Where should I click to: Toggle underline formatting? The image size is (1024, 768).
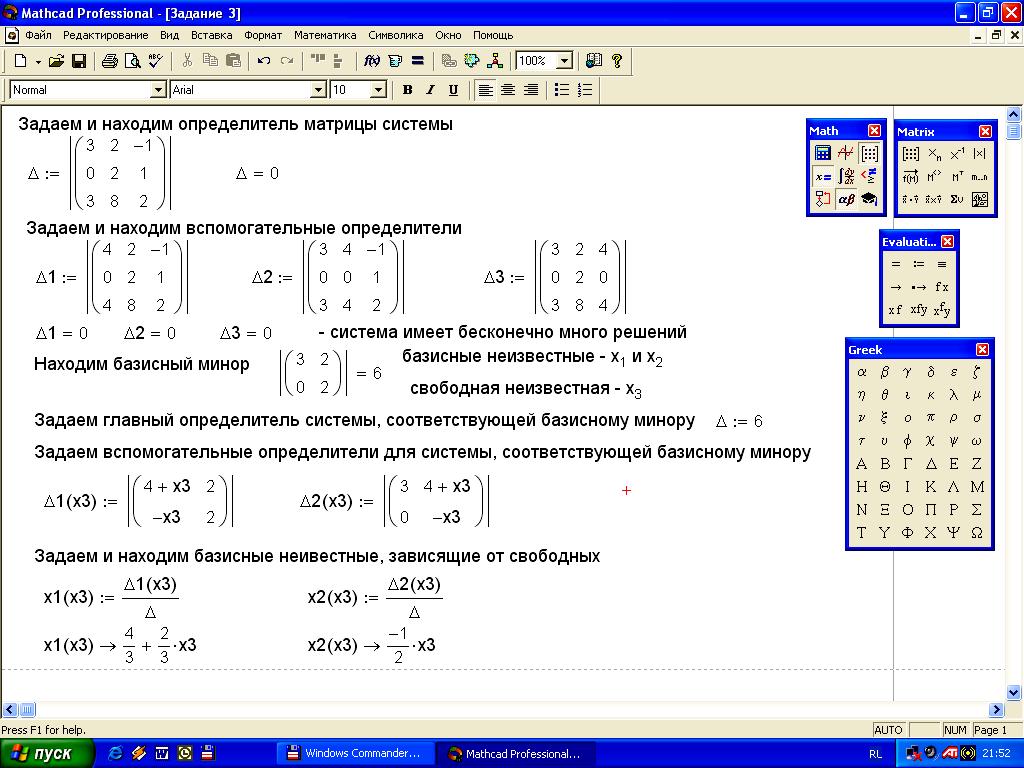coord(453,90)
